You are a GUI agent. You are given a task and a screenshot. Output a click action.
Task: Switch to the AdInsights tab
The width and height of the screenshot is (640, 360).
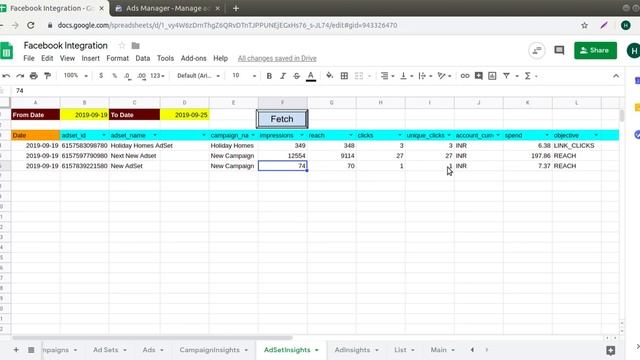coord(352,350)
